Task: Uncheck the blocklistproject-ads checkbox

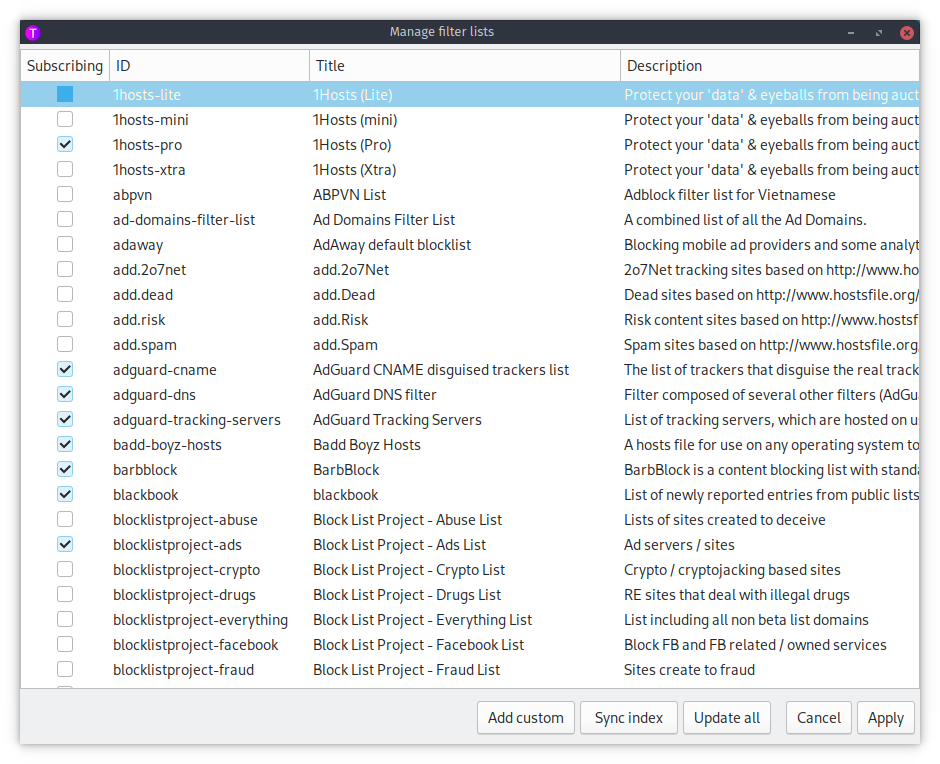Action: pos(65,545)
